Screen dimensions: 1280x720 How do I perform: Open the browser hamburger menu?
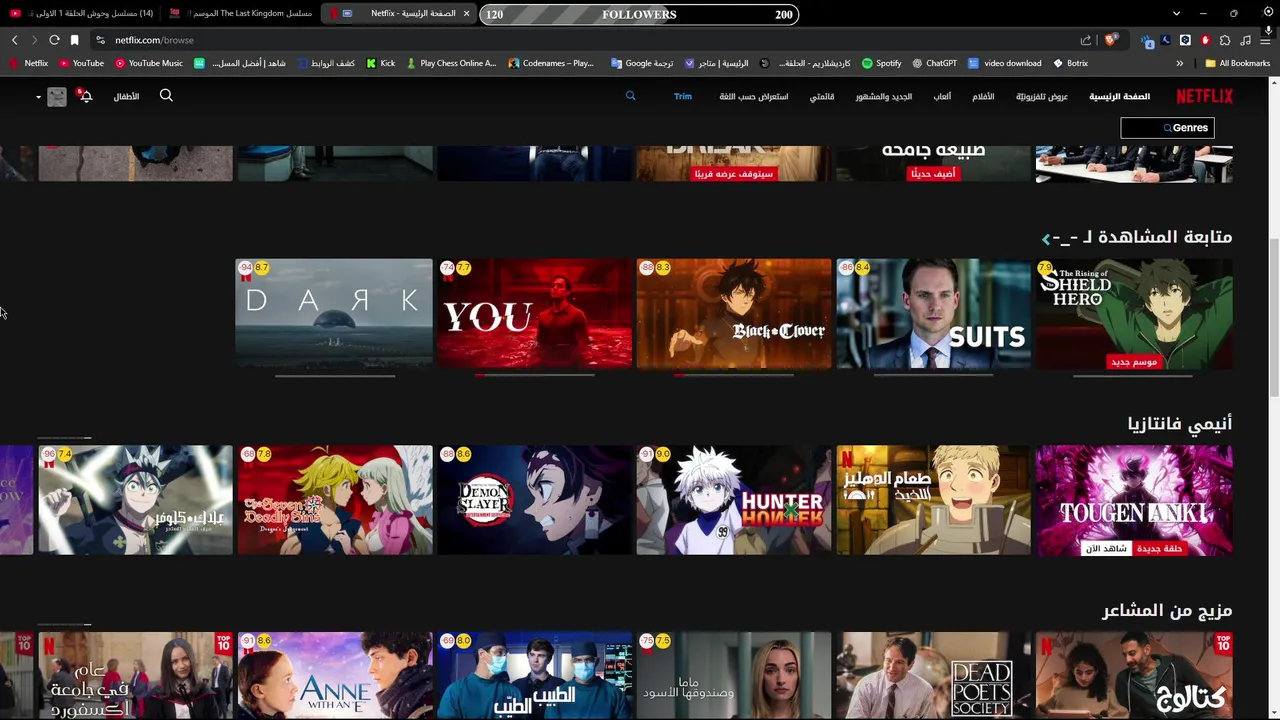pyautogui.click(x=1266, y=40)
